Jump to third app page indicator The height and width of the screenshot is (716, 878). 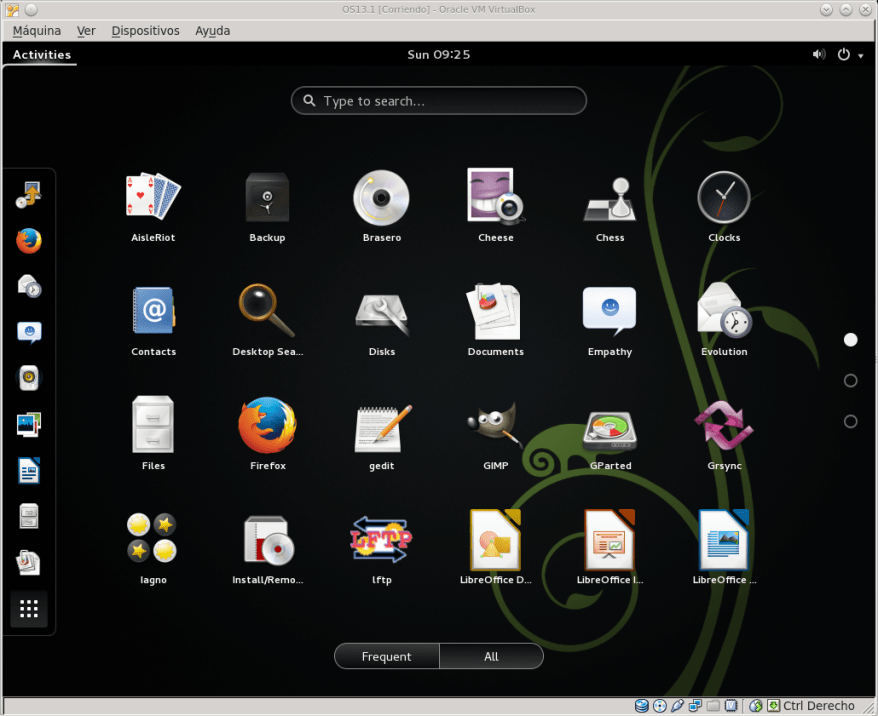[851, 422]
